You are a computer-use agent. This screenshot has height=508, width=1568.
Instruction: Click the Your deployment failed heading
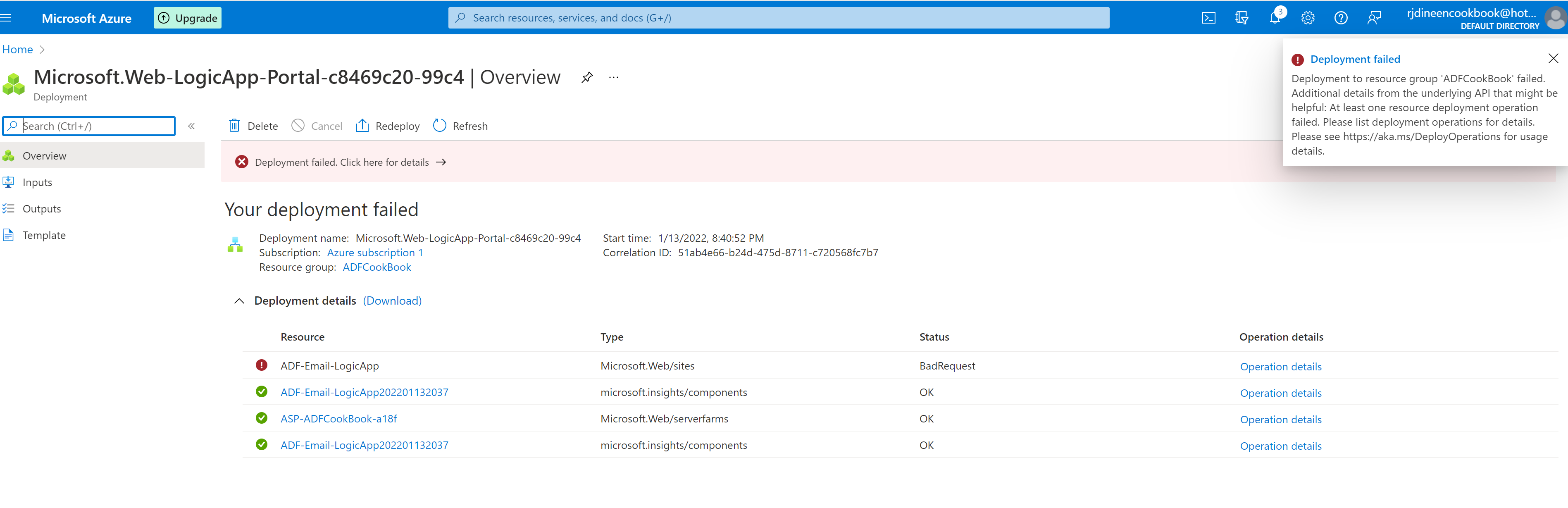click(322, 210)
